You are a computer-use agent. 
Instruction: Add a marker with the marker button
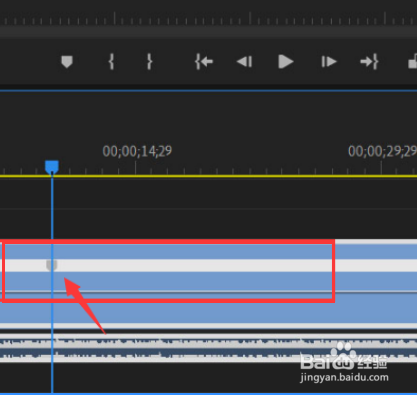tap(67, 62)
